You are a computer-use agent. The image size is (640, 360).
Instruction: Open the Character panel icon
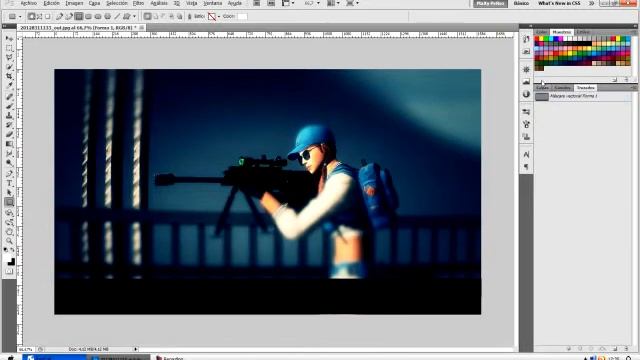(x=526, y=154)
